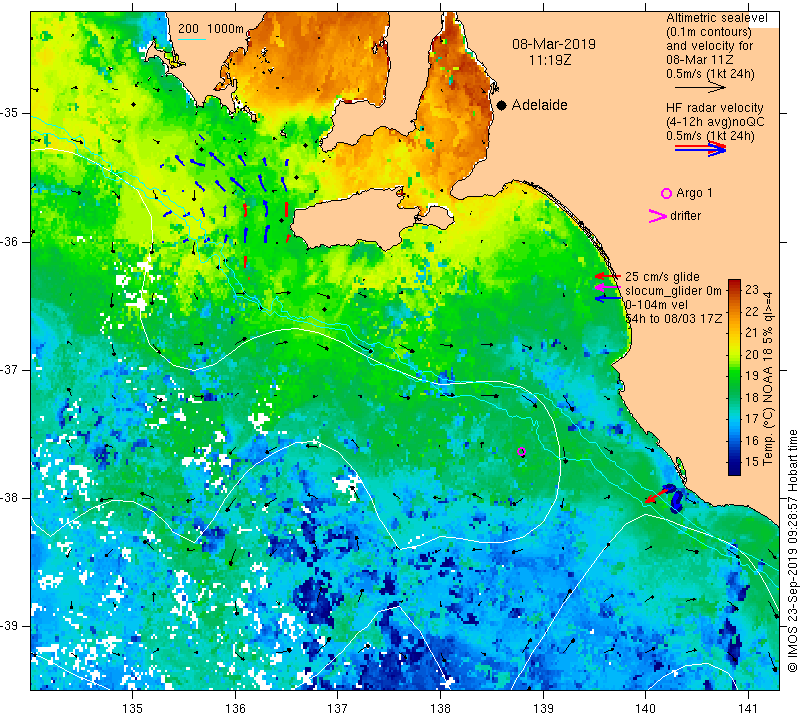Screen dimensions: 800x720
Task: Click the magenta Argo 1 circle in legend
Action: (666, 193)
